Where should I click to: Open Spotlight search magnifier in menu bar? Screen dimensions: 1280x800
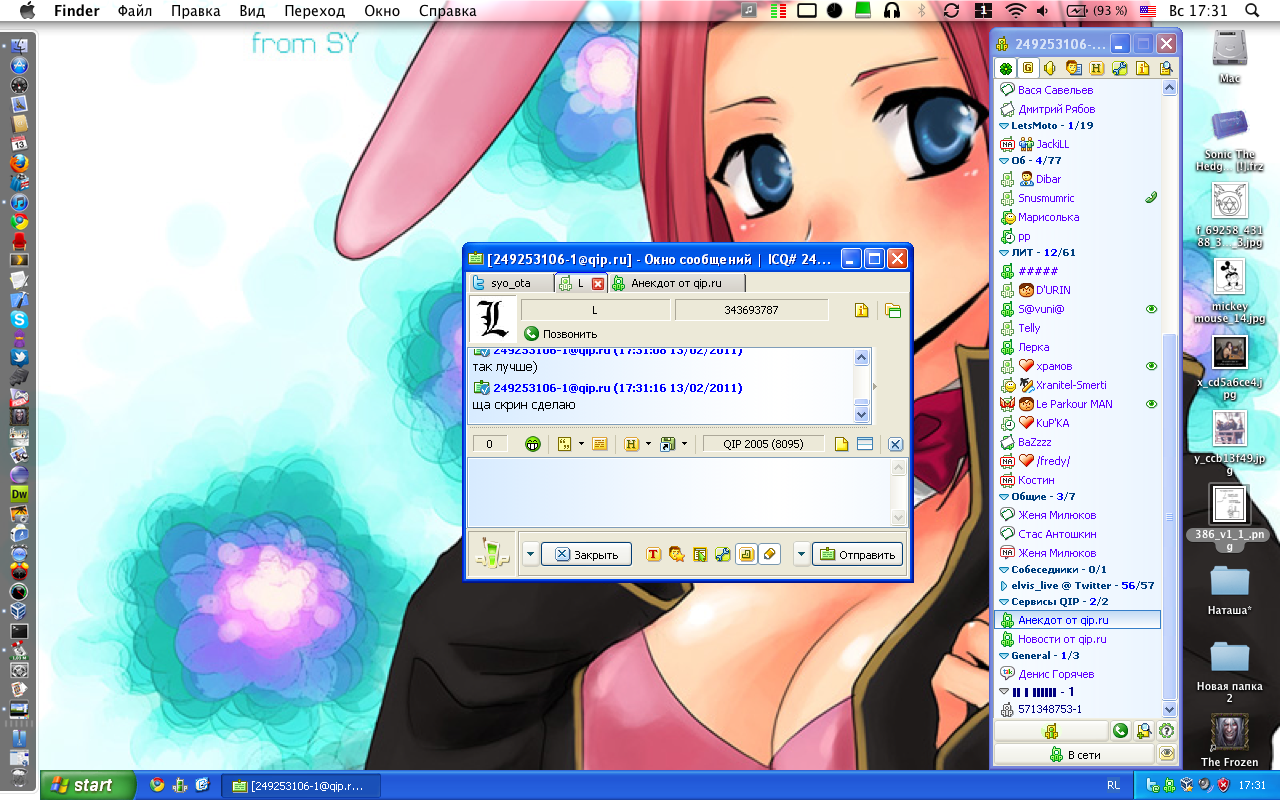[x=1252, y=11]
